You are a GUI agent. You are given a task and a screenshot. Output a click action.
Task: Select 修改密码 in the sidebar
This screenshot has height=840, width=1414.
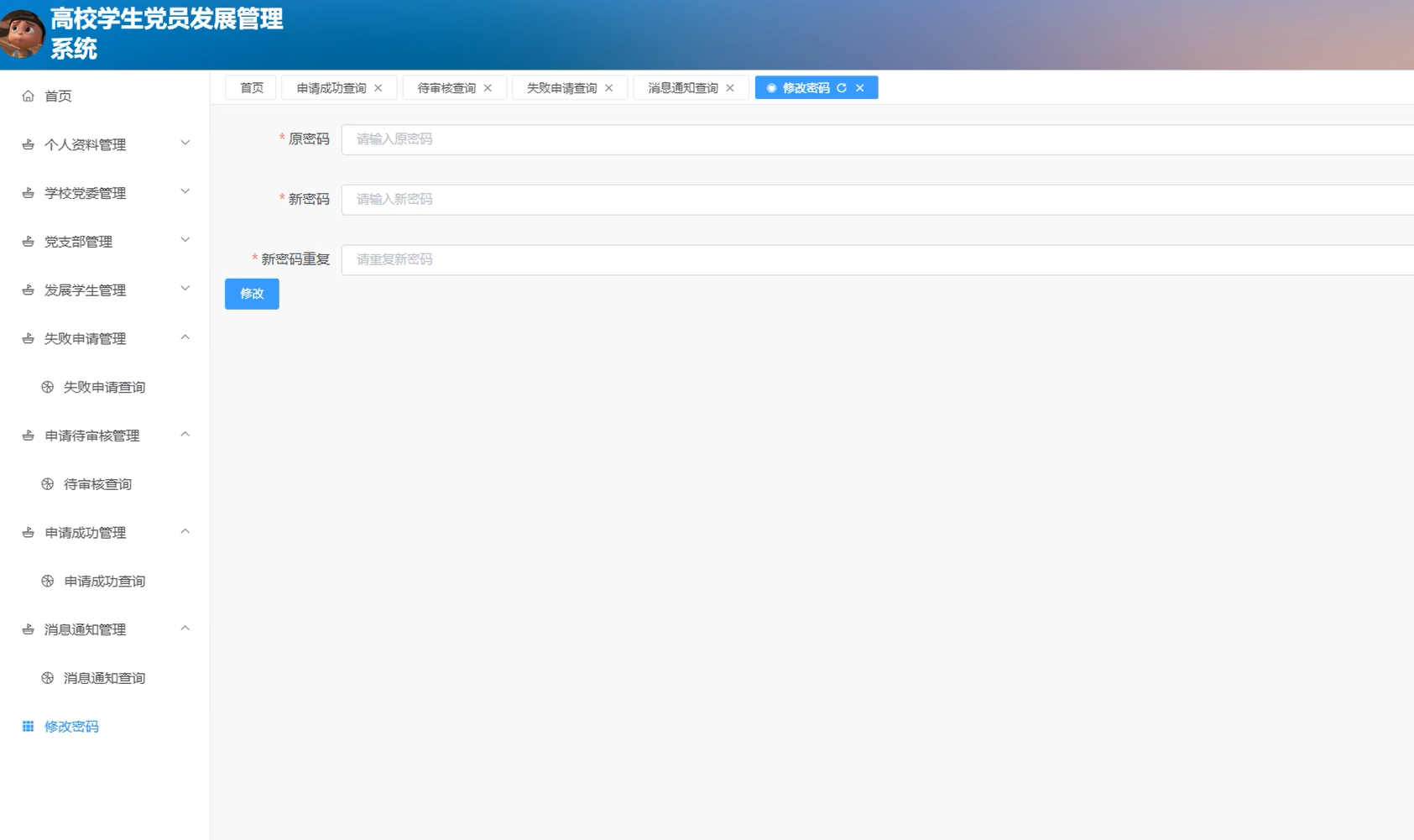point(72,726)
